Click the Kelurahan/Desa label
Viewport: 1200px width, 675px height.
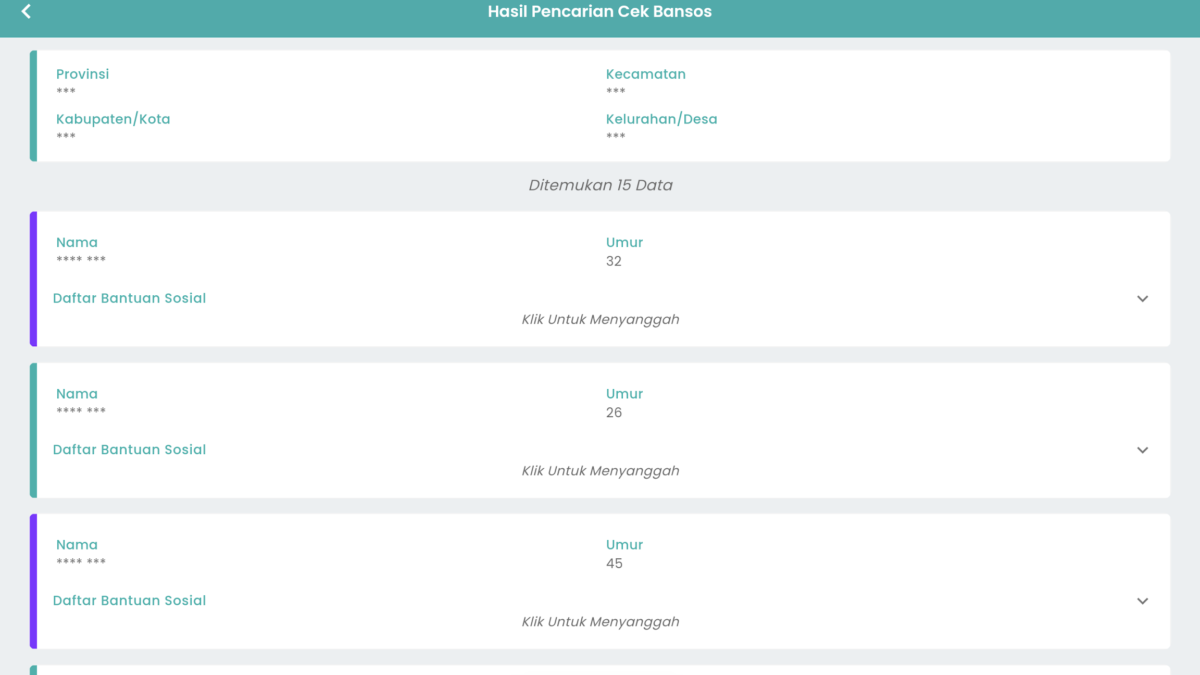pyautogui.click(x=662, y=118)
